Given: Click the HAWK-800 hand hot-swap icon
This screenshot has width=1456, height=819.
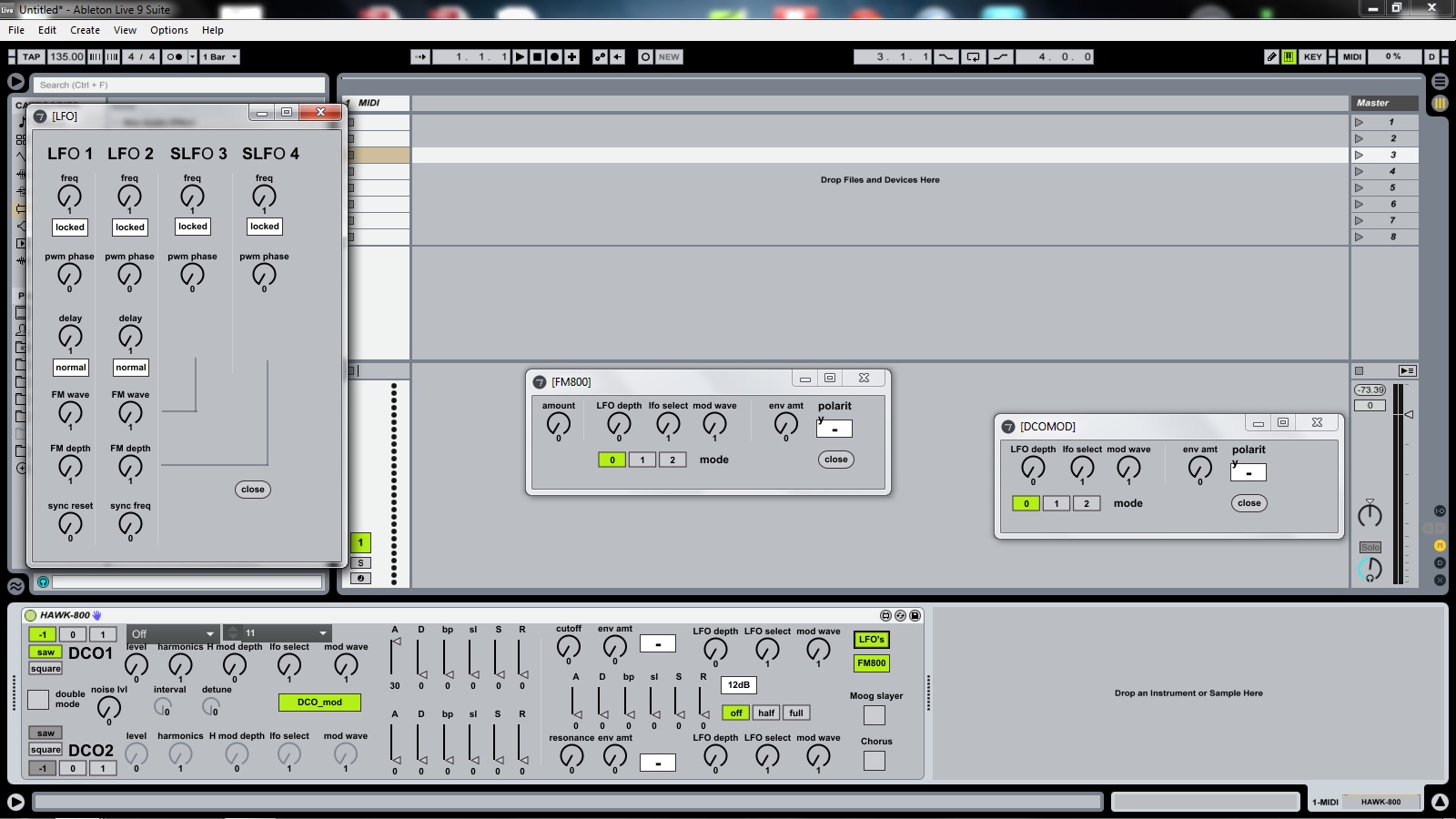Looking at the screenshot, I should pos(97,615).
